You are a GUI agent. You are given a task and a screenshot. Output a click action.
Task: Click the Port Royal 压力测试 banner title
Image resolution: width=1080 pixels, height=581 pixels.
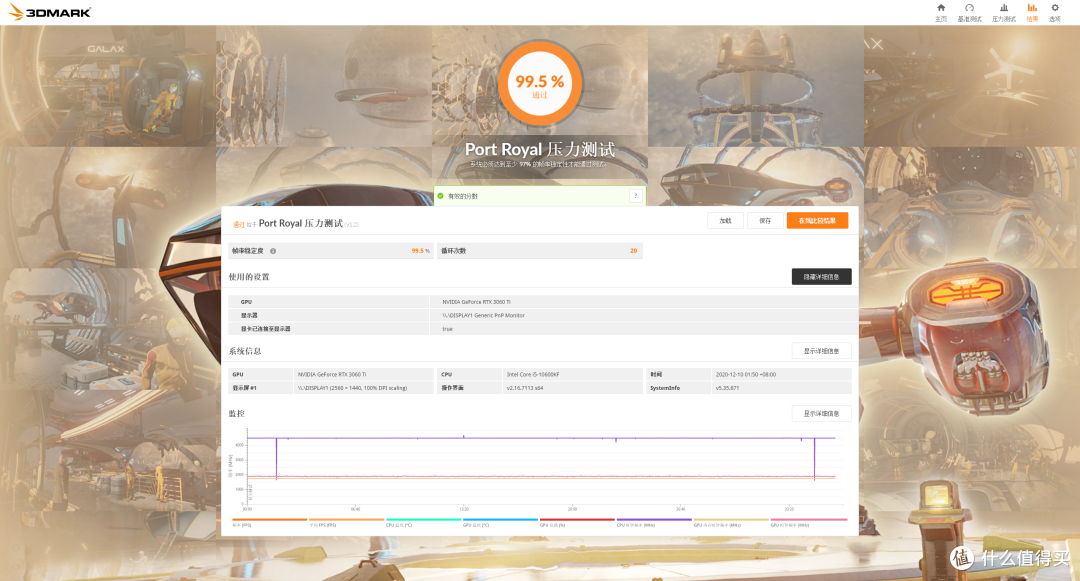[x=540, y=149]
